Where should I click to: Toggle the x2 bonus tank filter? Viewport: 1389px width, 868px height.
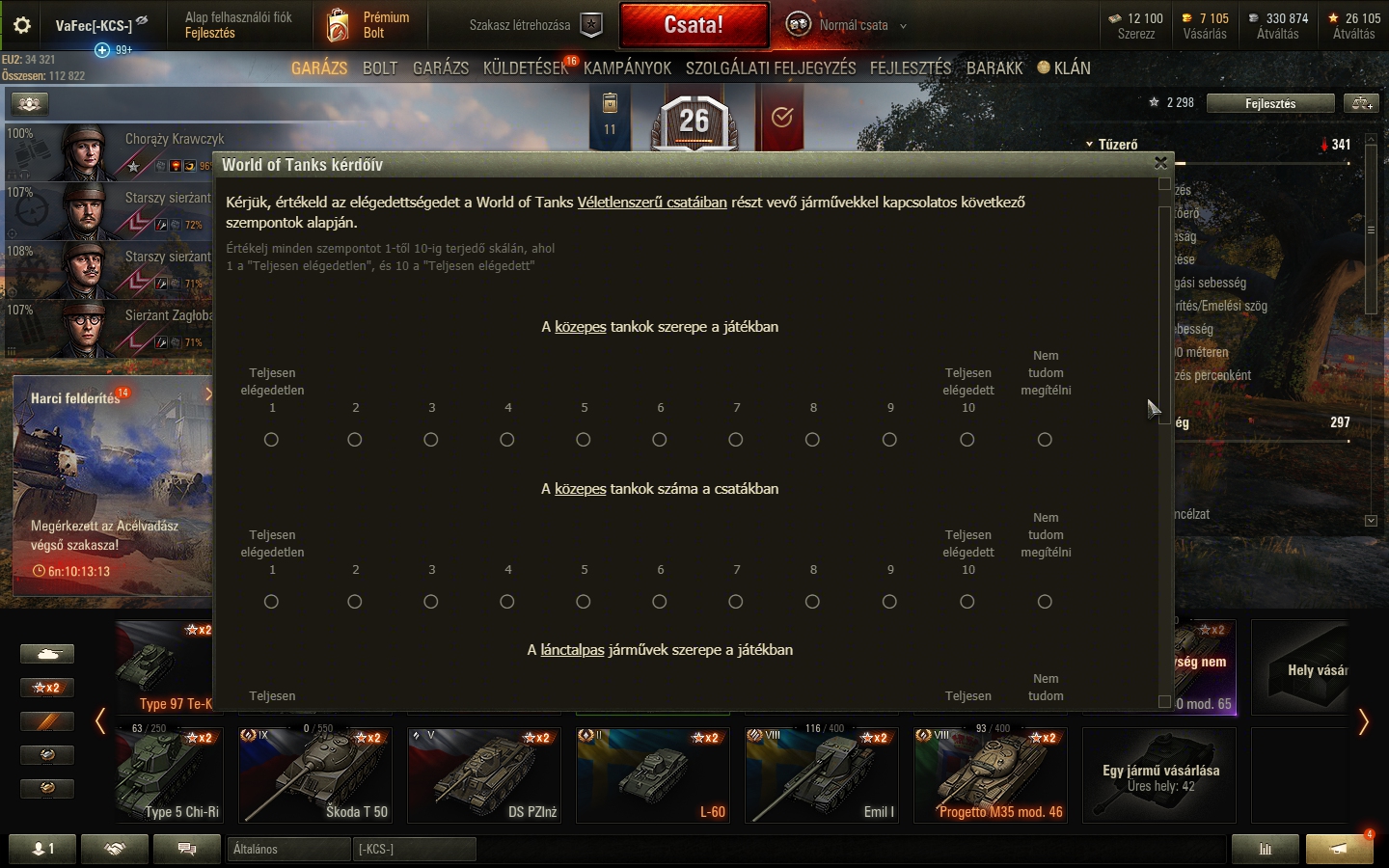[47, 688]
